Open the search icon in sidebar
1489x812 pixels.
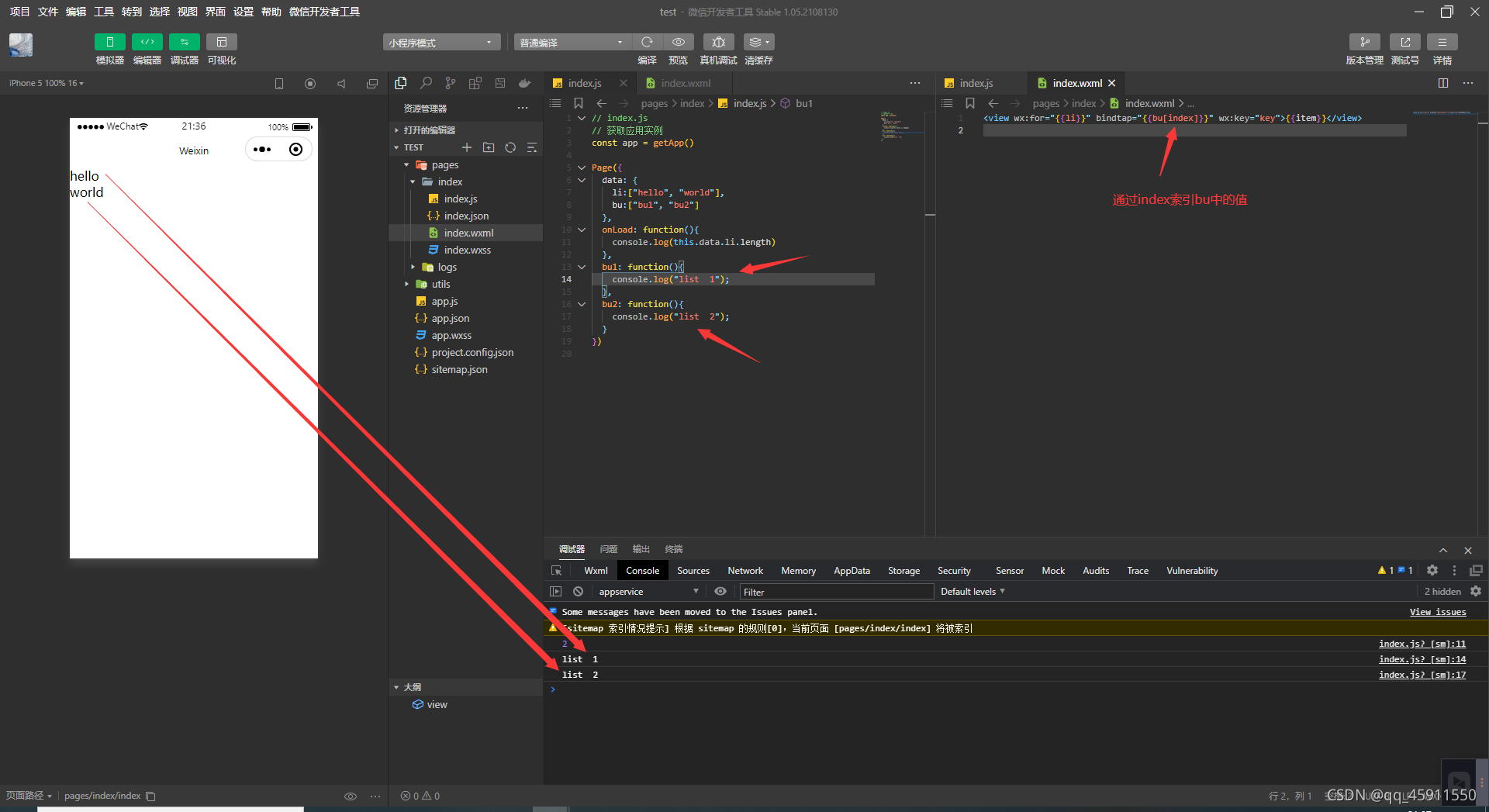[x=426, y=83]
